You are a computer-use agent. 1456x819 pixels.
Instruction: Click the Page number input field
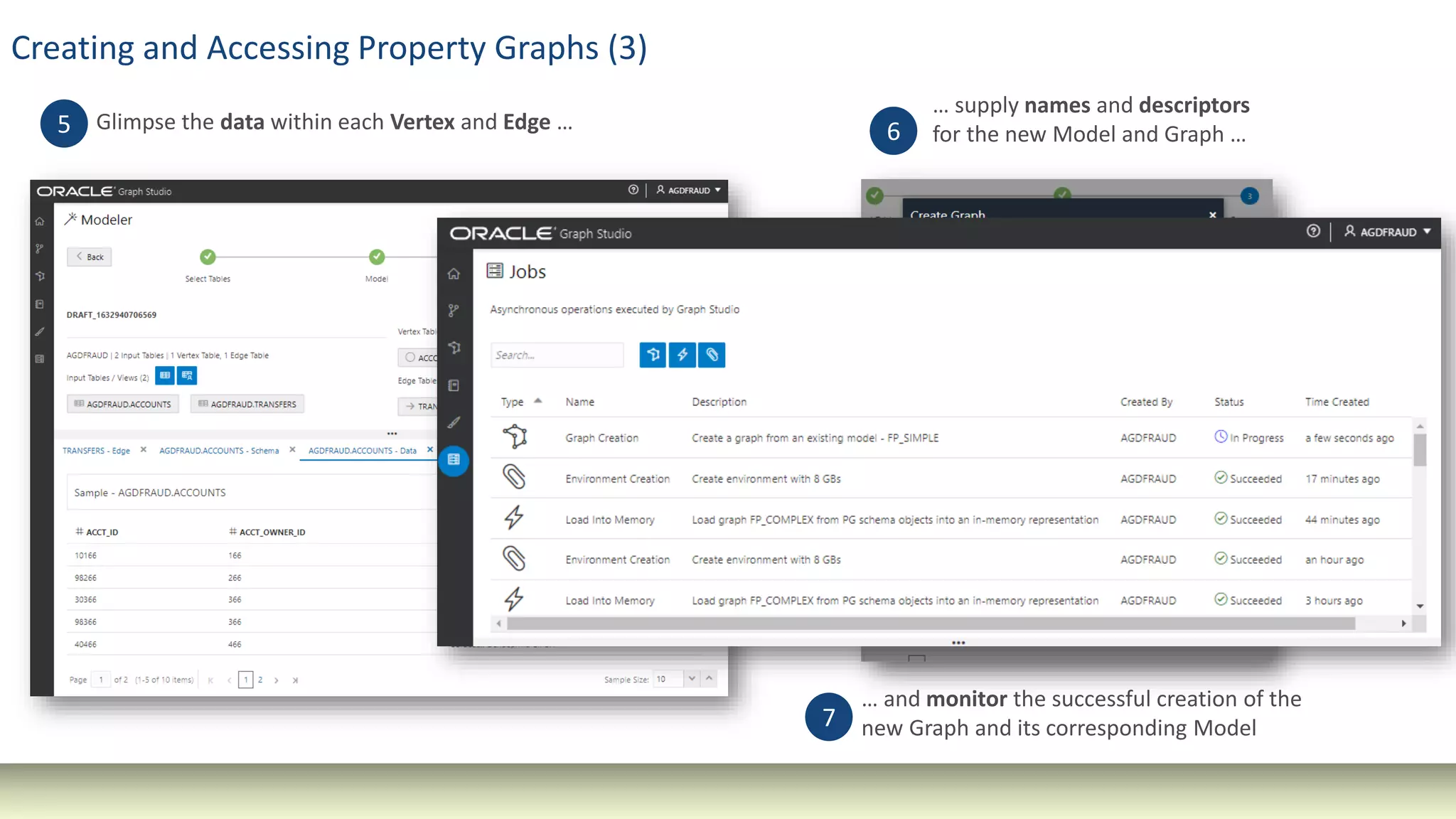(101, 680)
